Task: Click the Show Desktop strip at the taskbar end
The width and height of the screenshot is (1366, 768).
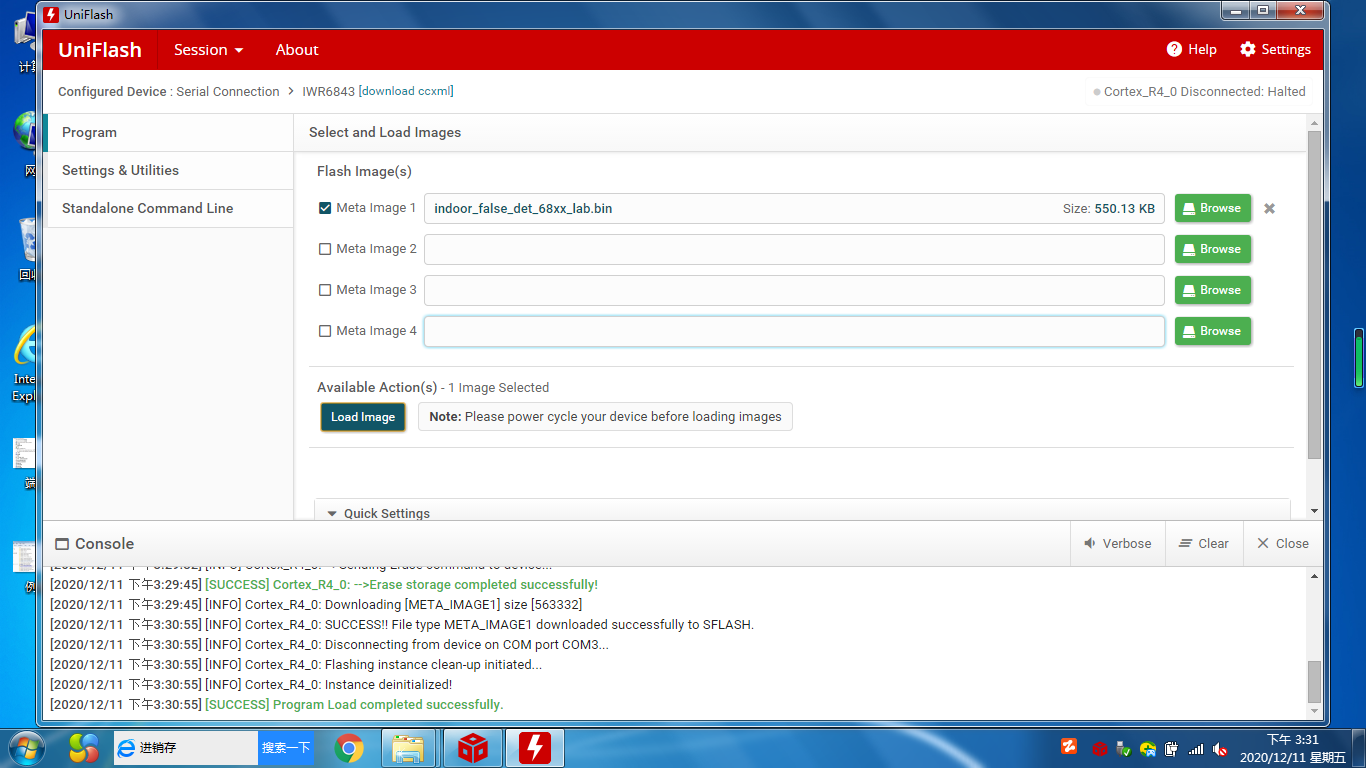Action: coord(1359,747)
